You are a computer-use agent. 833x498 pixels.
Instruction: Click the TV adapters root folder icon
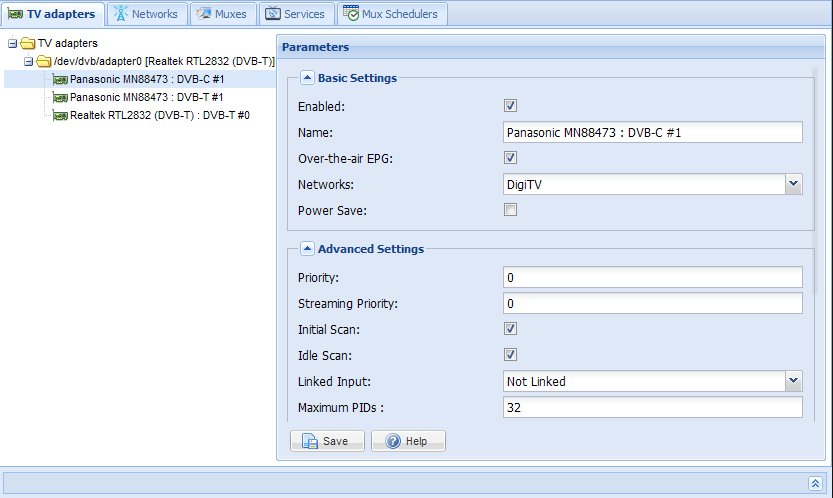click(28, 43)
